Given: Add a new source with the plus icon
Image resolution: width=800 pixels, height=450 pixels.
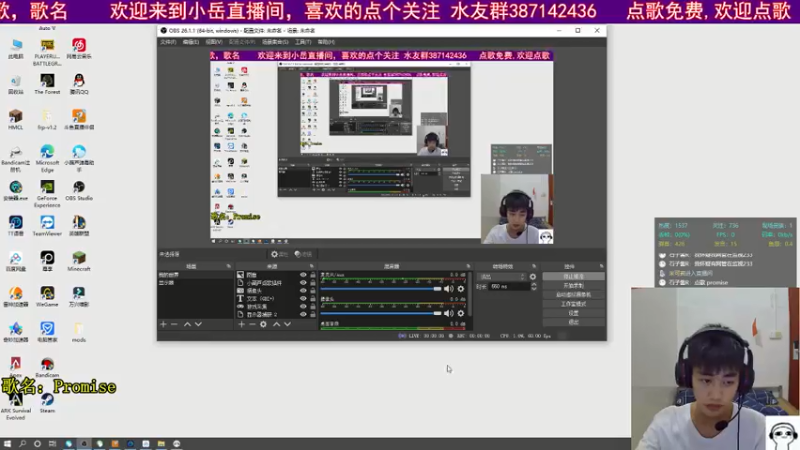Looking at the screenshot, I should (x=241, y=324).
